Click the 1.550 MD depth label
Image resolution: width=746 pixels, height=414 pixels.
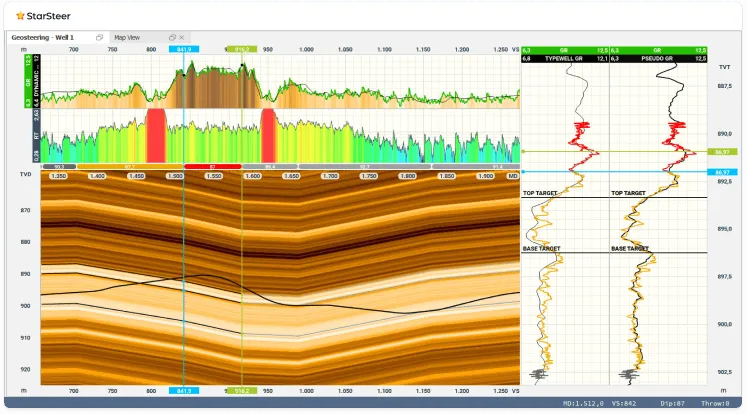tap(214, 176)
